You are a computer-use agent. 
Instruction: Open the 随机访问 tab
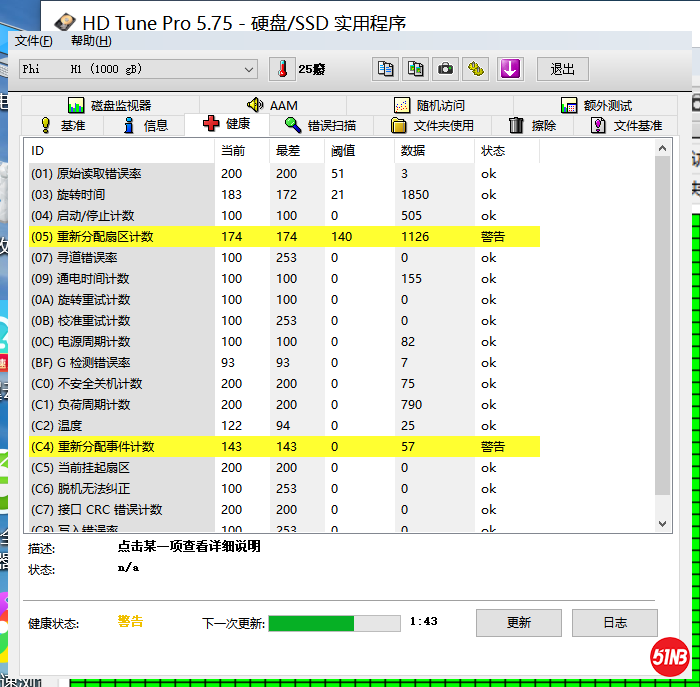pos(429,105)
